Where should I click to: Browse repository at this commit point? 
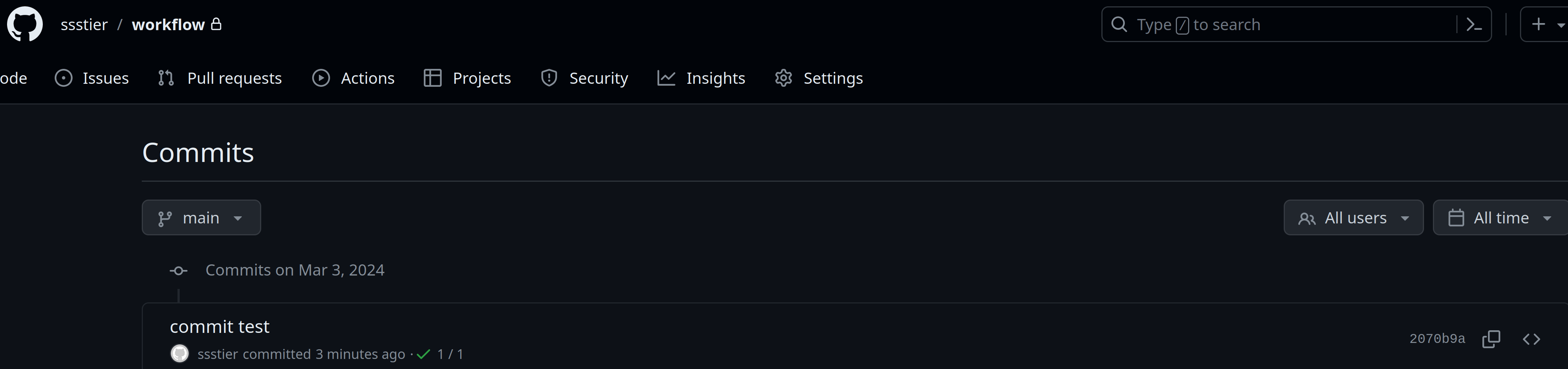click(1531, 339)
